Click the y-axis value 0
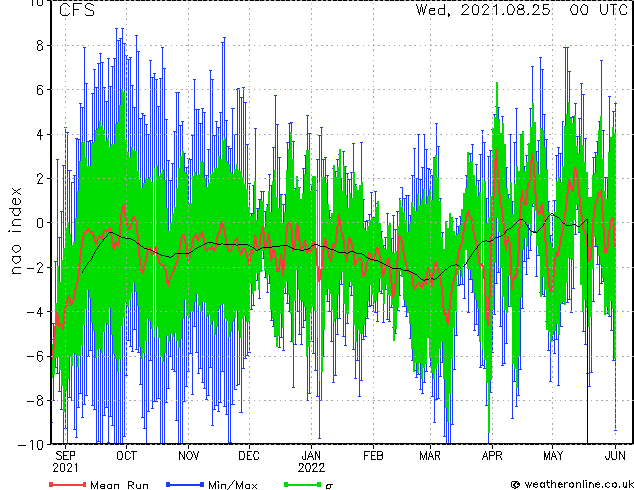Image resolution: width=634 pixels, height=490 pixels. pyautogui.click(x=40, y=223)
